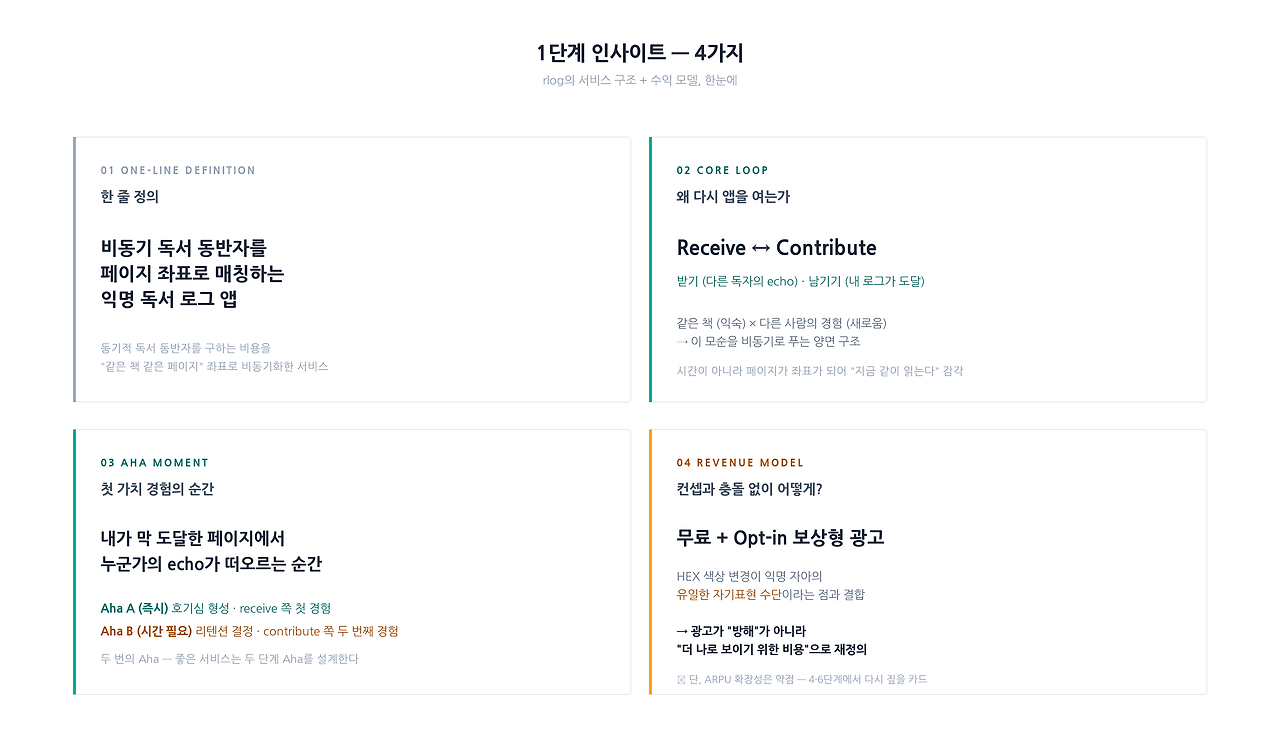Click the 'Receive ↔ Contribute' headline
Viewport: 1280px width, 731px height.
pos(777,248)
